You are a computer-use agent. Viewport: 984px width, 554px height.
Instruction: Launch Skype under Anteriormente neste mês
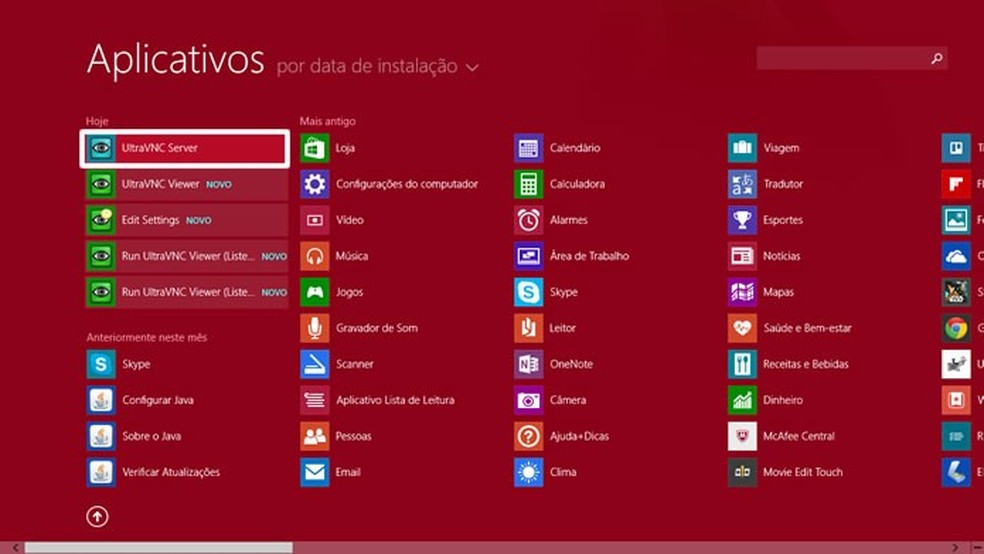point(119,365)
